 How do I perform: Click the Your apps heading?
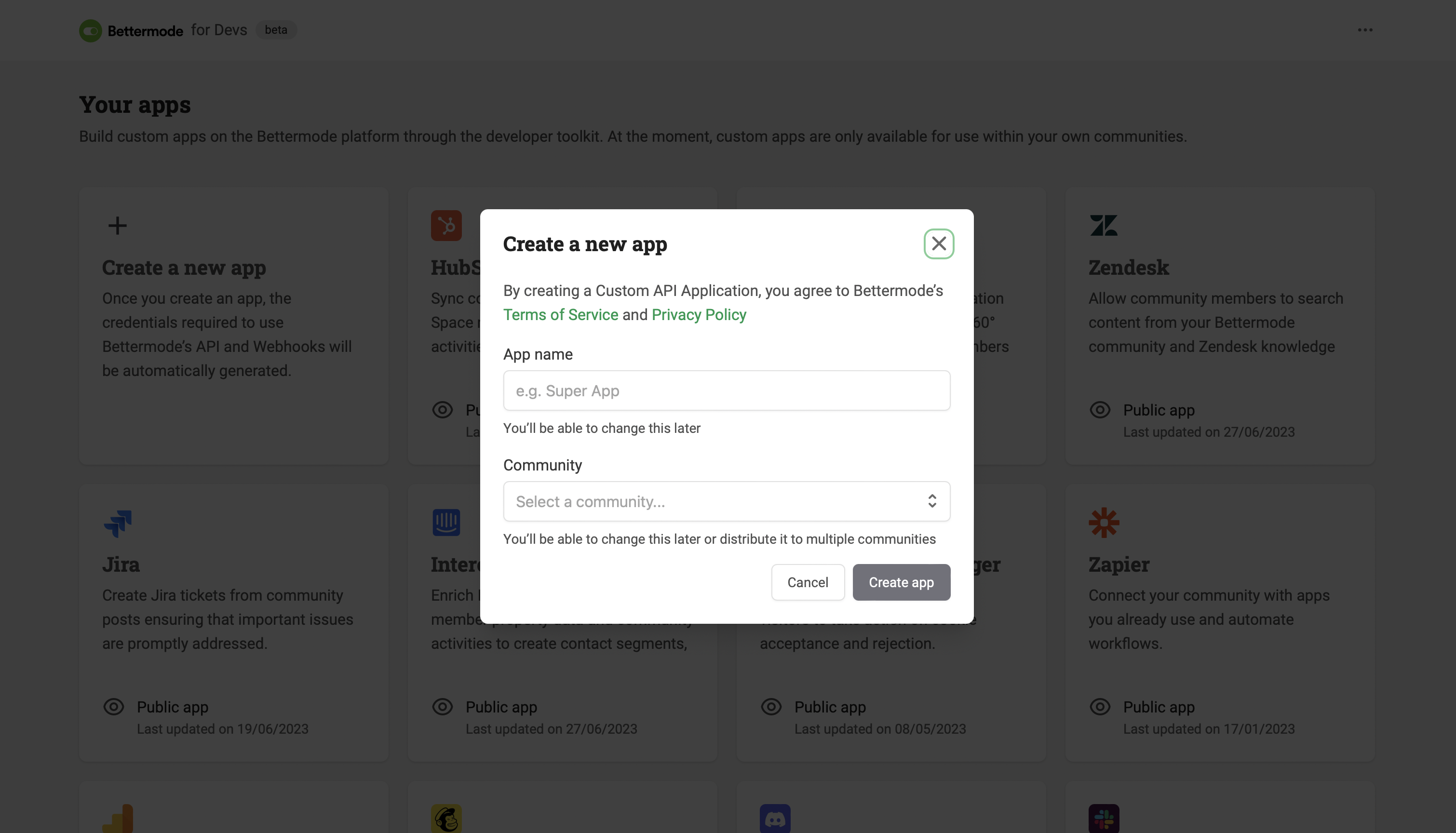coord(135,105)
